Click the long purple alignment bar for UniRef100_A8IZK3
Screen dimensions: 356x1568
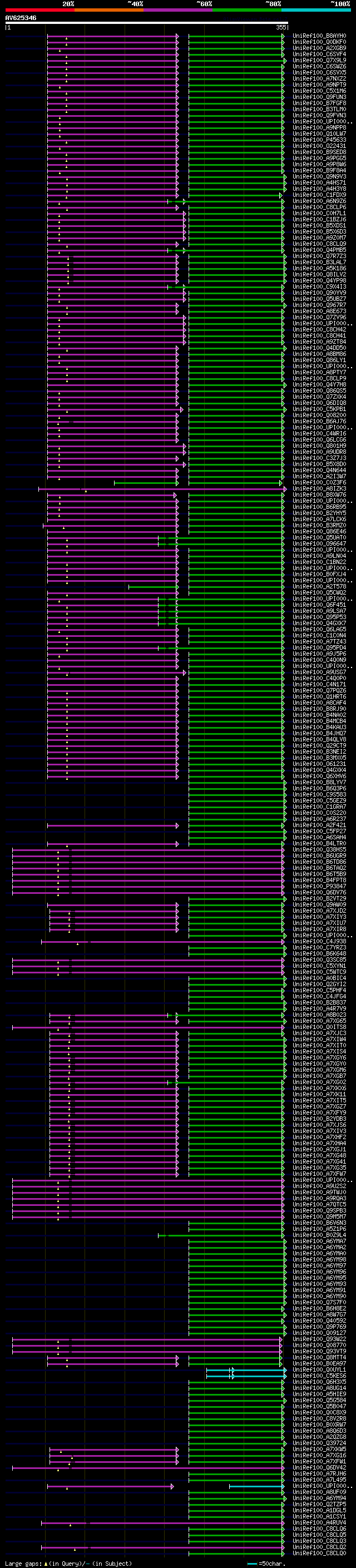pos(162,488)
